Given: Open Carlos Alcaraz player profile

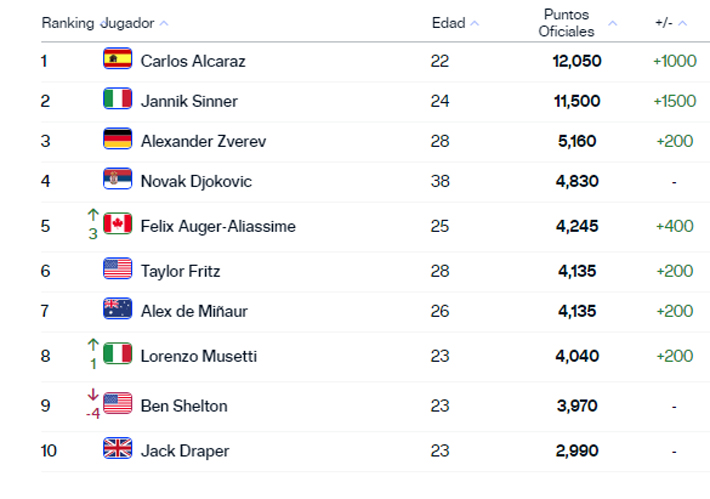Looking at the screenshot, I should pos(192,61).
